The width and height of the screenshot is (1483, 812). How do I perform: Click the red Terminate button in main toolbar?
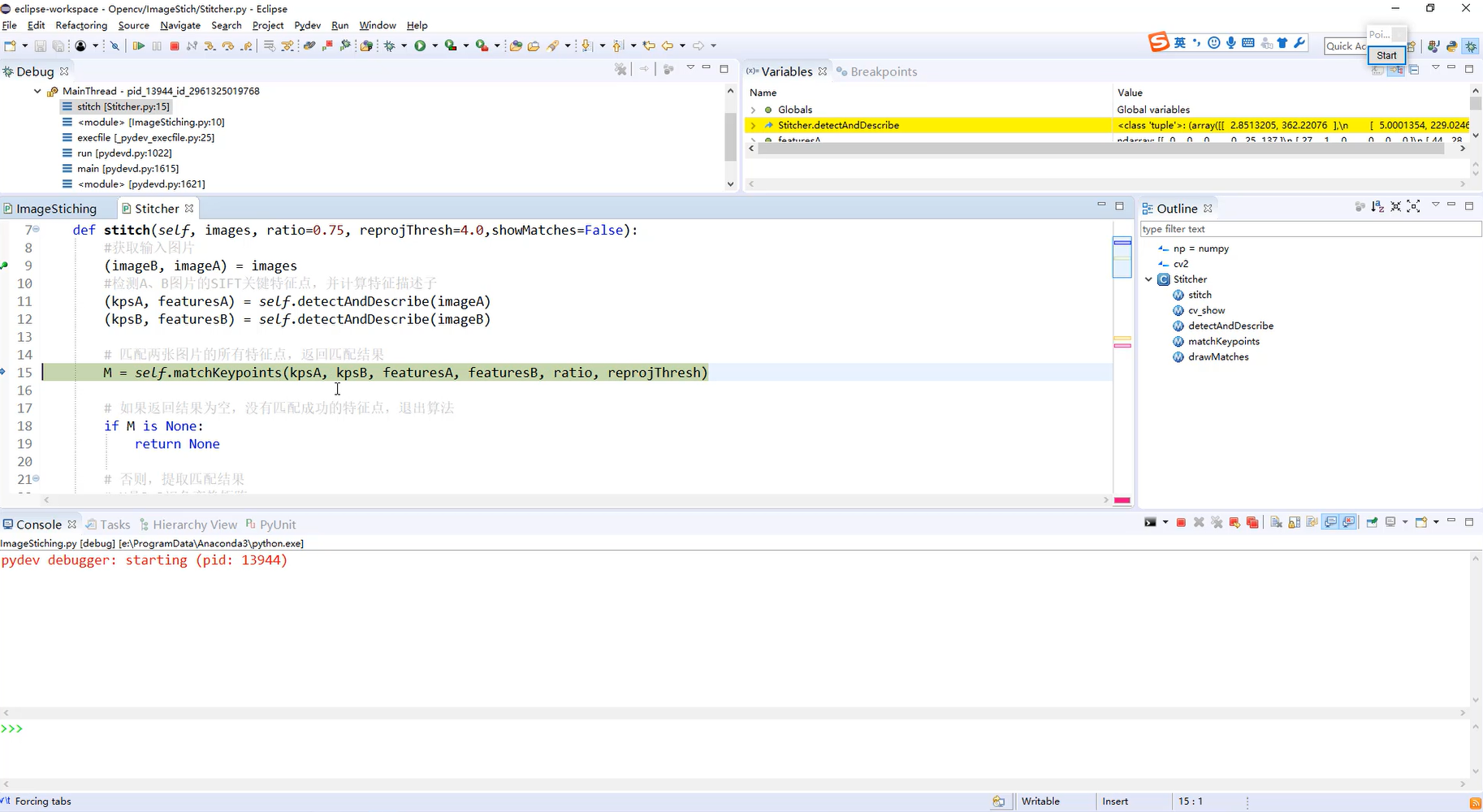175,46
